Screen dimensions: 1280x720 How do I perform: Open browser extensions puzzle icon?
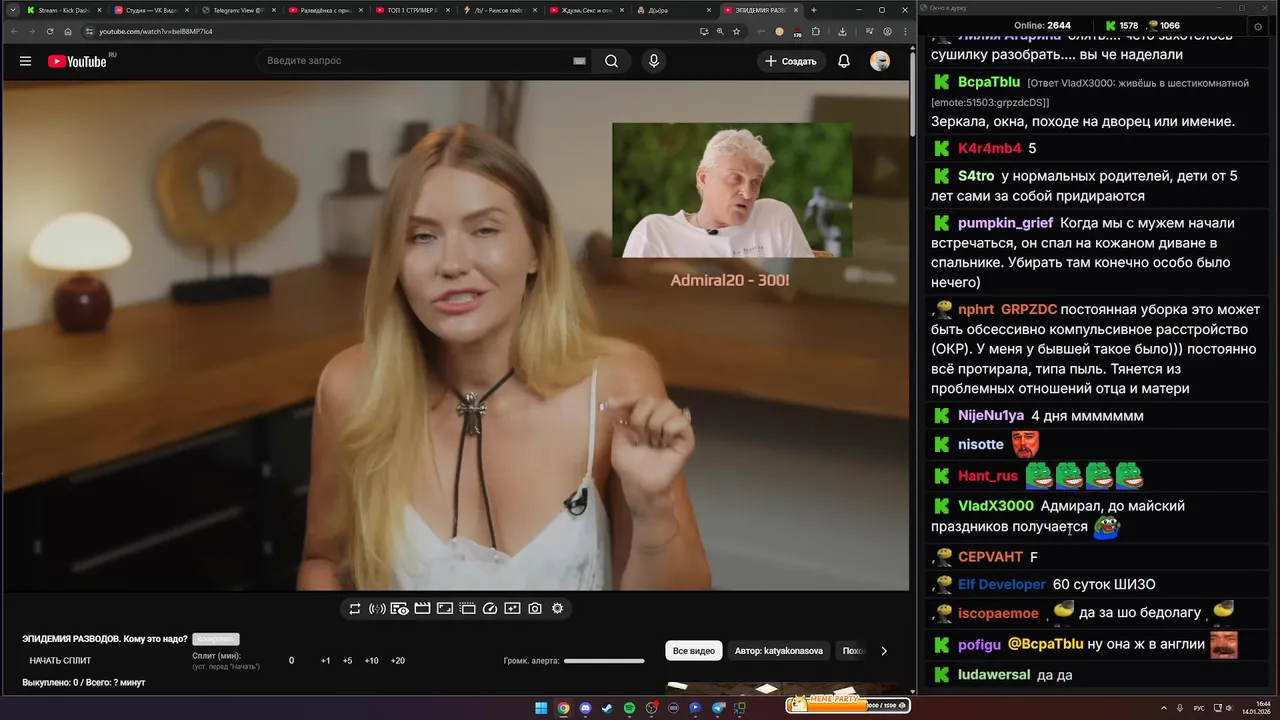pos(815,31)
